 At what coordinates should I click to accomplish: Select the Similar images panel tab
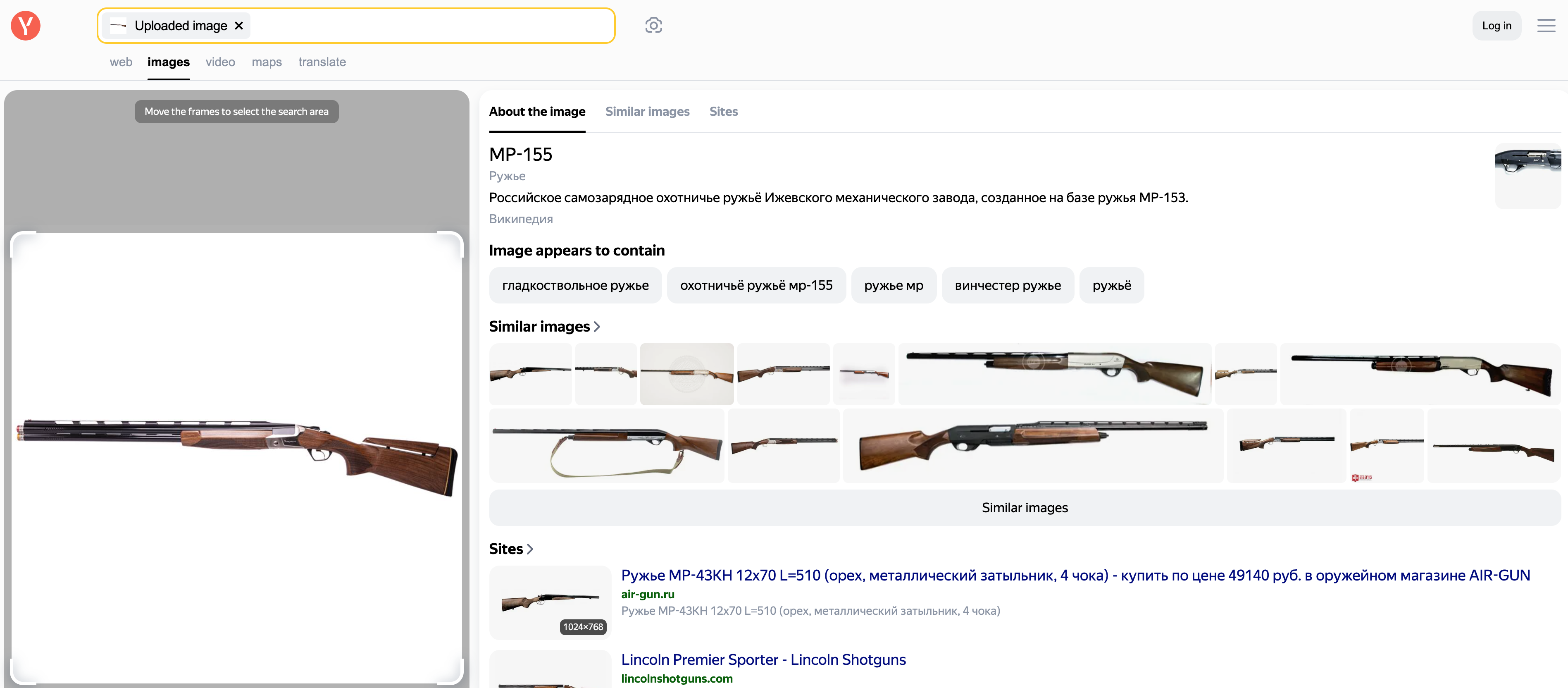tap(646, 111)
